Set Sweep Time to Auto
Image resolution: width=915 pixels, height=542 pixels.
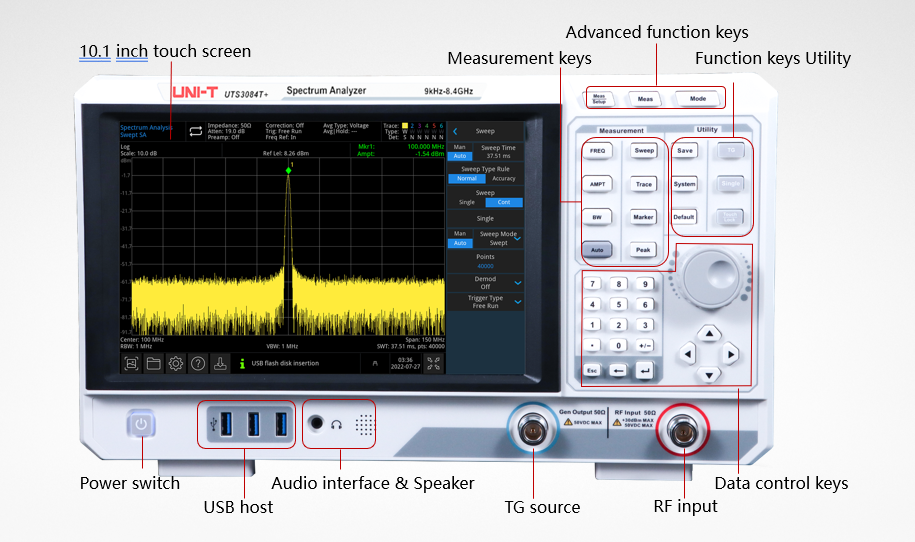click(x=460, y=156)
